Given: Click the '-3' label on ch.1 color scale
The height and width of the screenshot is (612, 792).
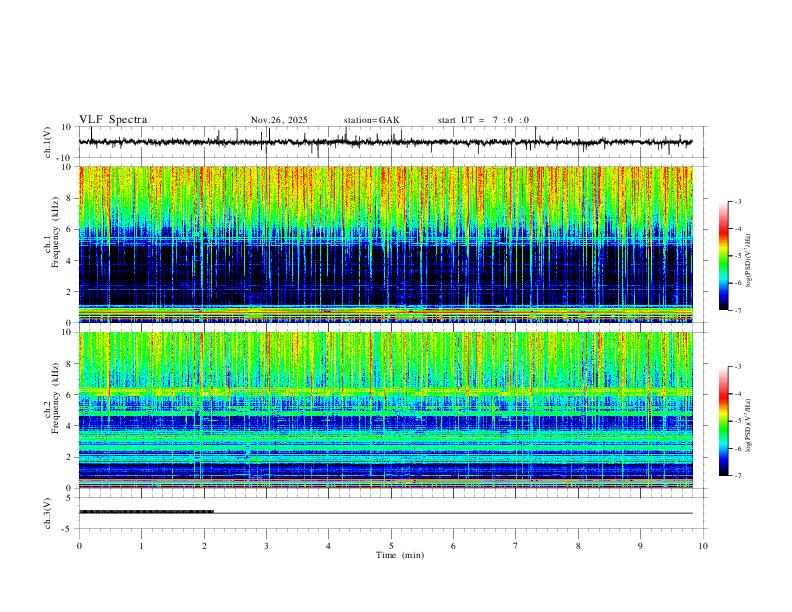Looking at the screenshot, I should pyautogui.click(x=737, y=201).
